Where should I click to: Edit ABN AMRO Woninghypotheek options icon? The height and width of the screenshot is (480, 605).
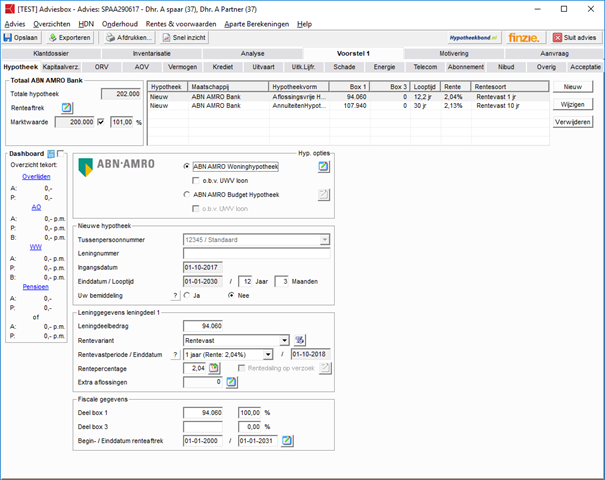[x=323, y=167]
